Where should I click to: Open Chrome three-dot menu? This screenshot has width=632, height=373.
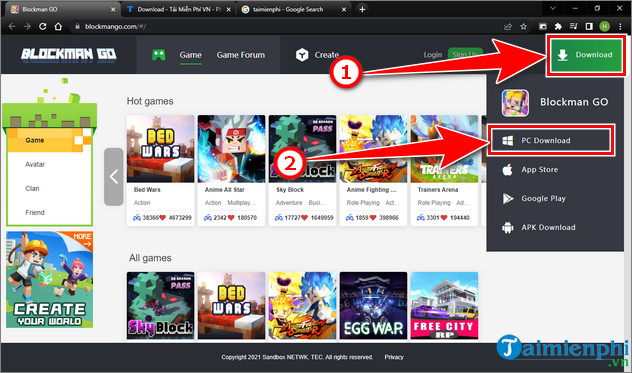pos(620,27)
